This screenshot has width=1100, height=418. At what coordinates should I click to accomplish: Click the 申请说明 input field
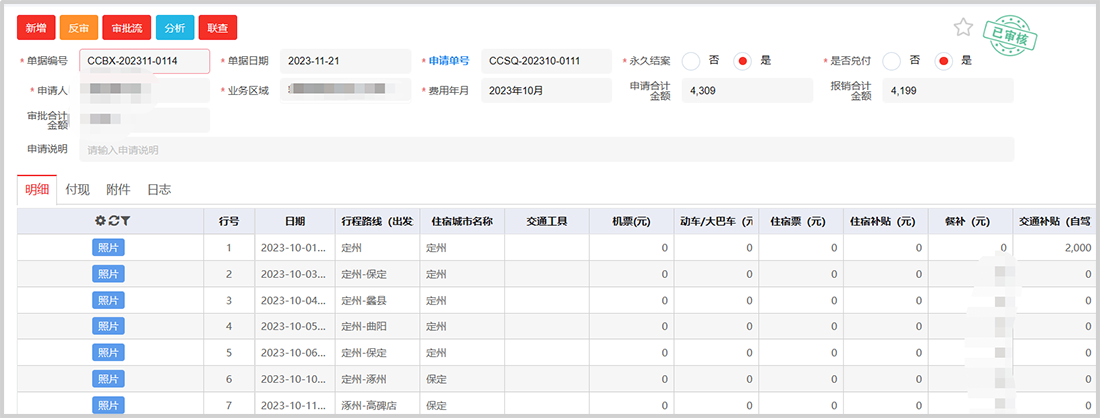[546, 150]
